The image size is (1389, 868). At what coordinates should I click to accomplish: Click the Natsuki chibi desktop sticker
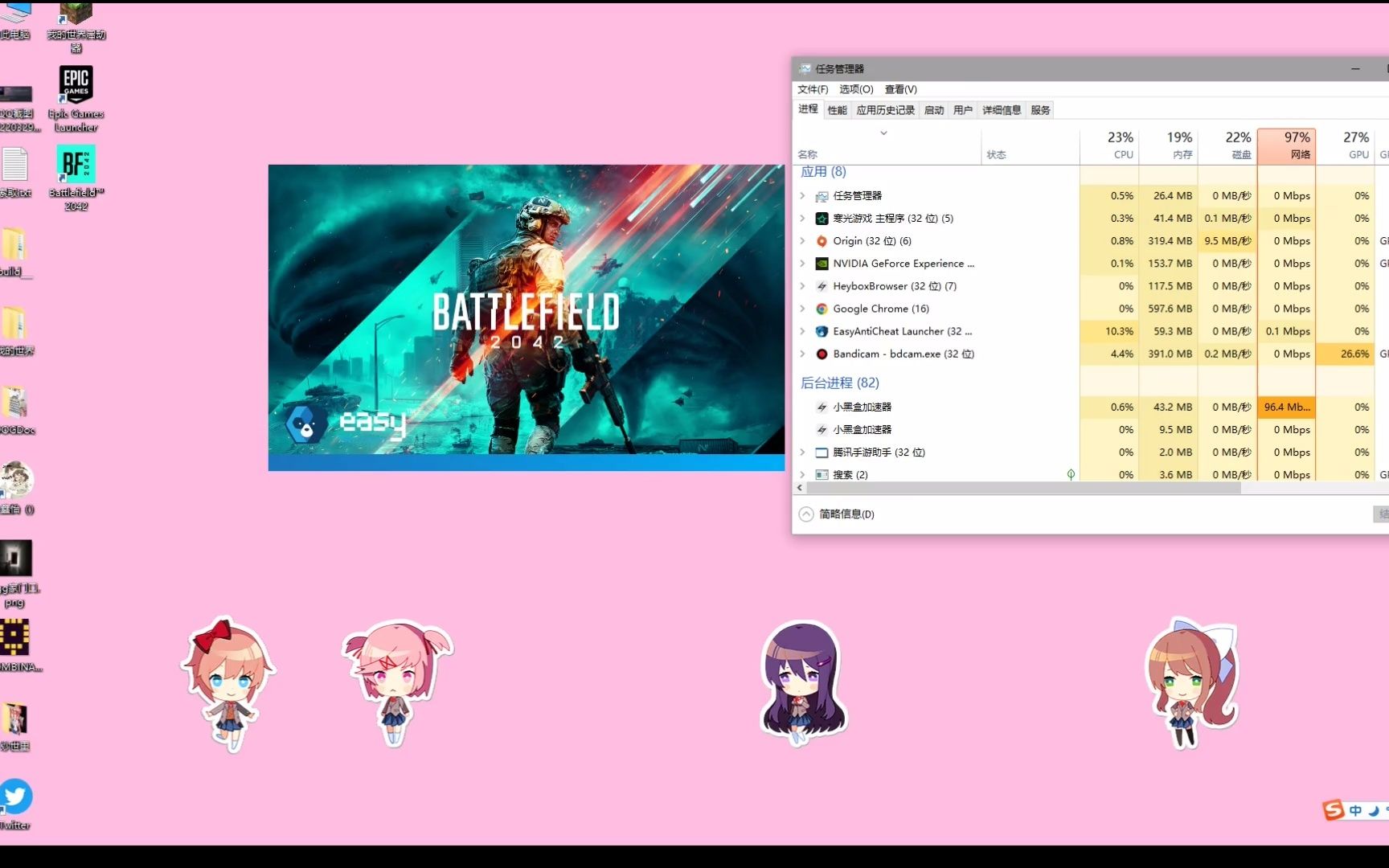pos(397,682)
